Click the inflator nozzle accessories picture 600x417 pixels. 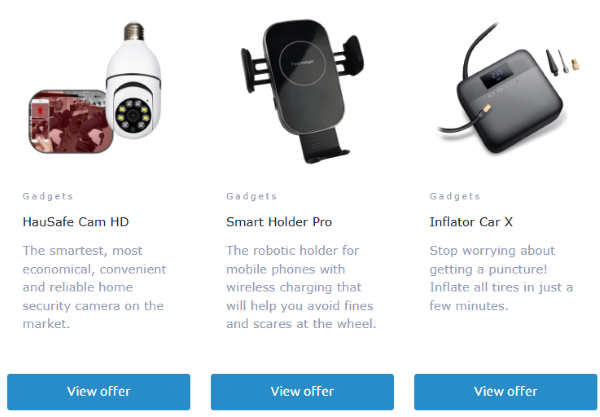[x=562, y=61]
